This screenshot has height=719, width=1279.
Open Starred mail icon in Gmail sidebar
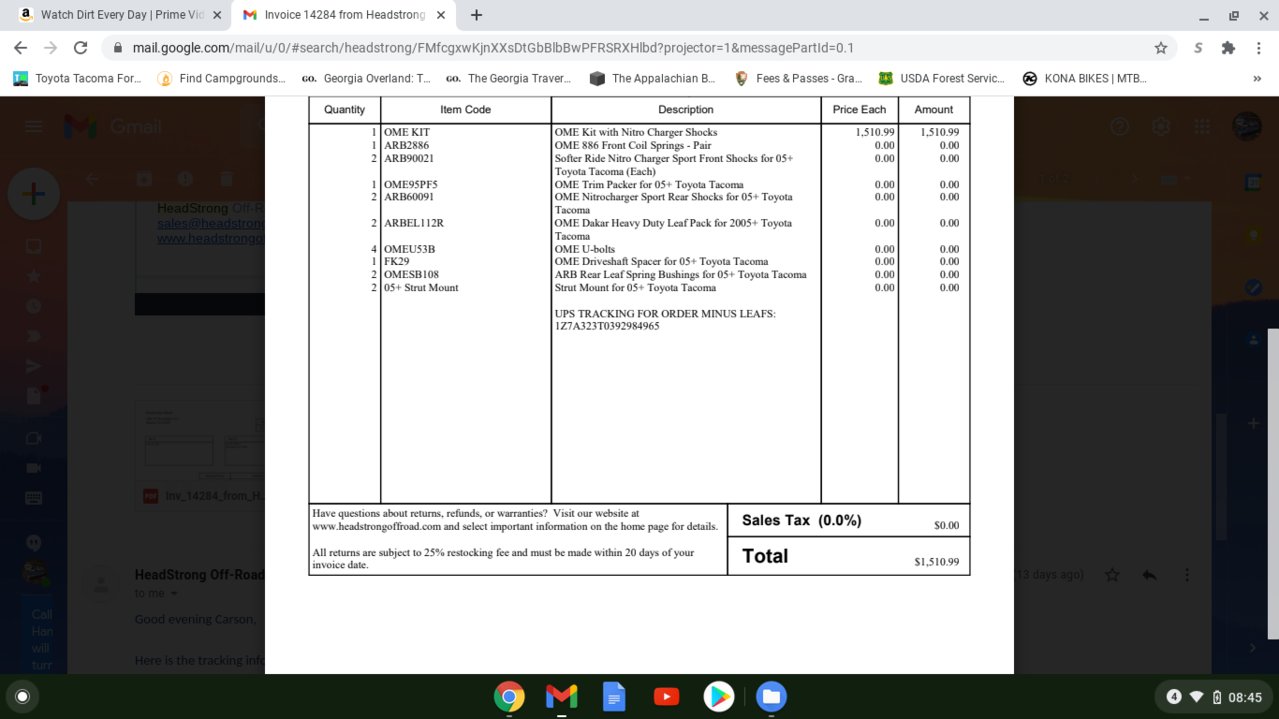(33, 276)
